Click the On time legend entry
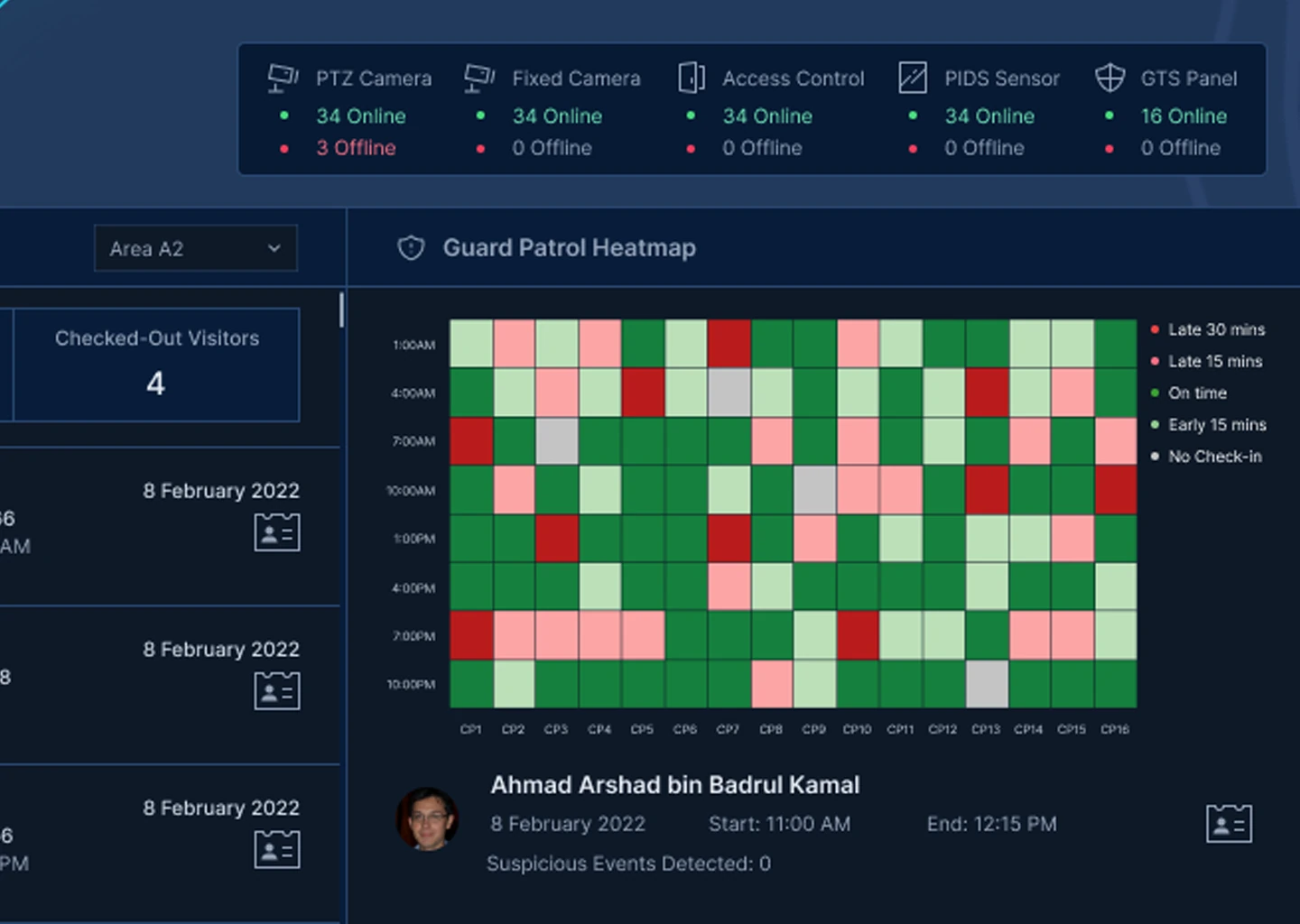 (1189, 393)
